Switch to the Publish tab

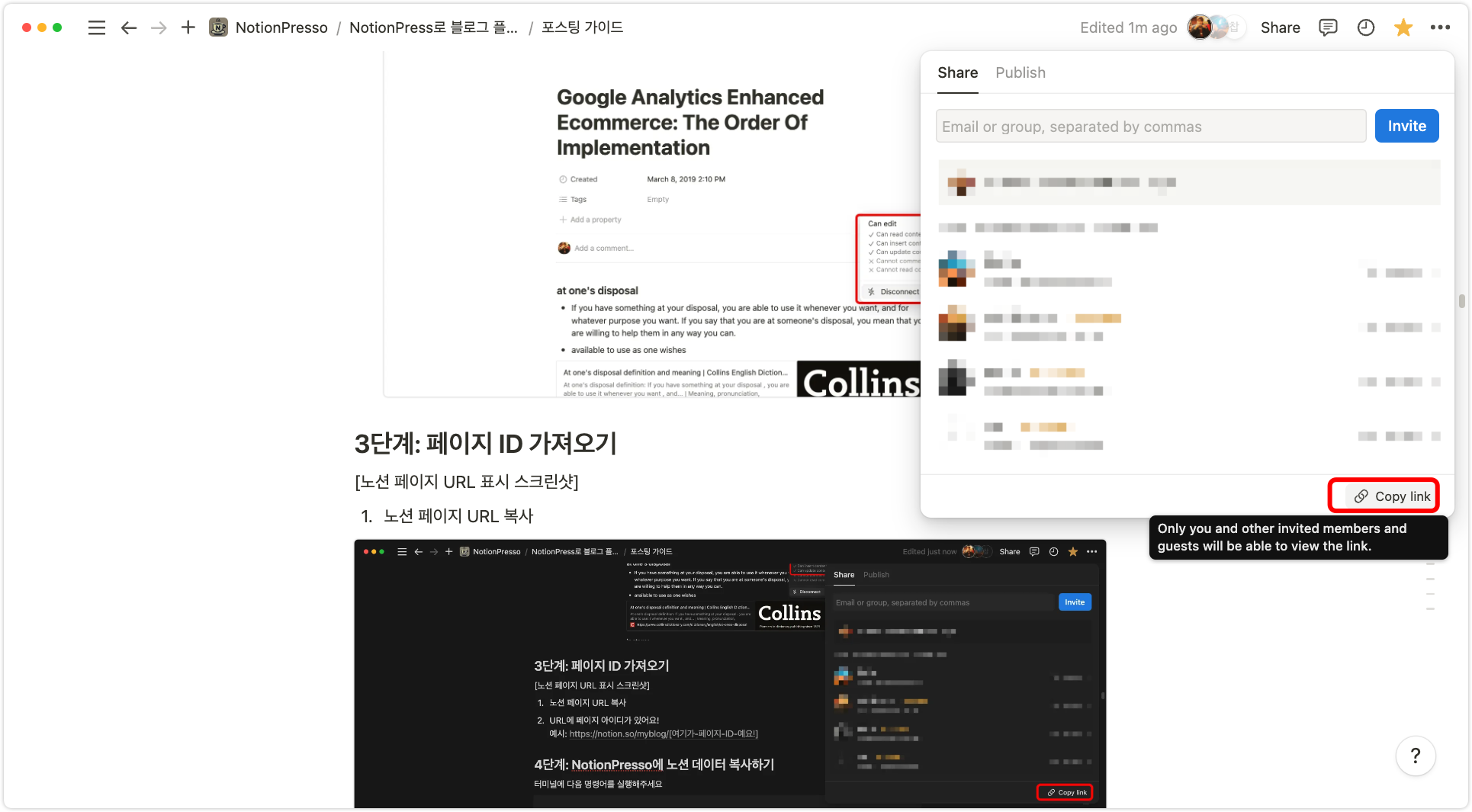coord(1020,73)
